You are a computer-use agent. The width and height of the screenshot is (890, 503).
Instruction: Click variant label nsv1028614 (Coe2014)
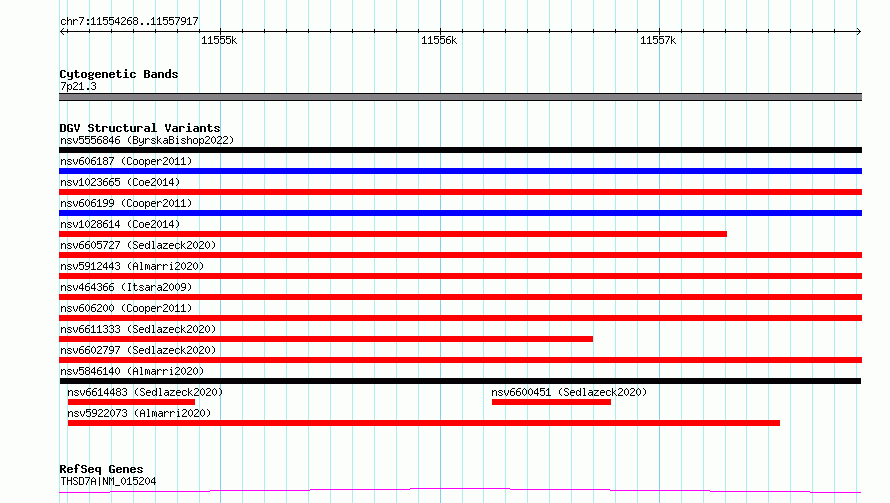click(120, 224)
